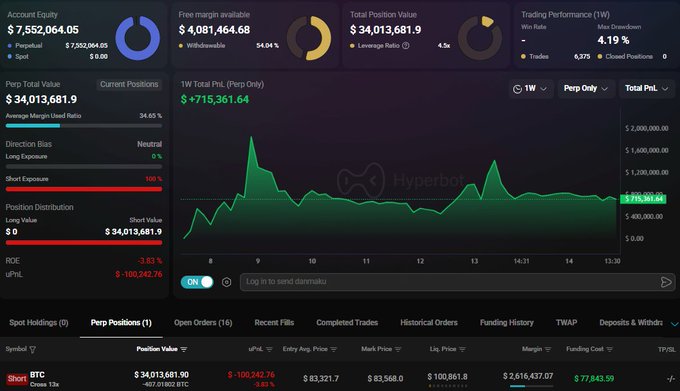Click the Leverage Ratio help icon
Viewport: 680px width, 391px height.
pyautogui.click(x=405, y=46)
